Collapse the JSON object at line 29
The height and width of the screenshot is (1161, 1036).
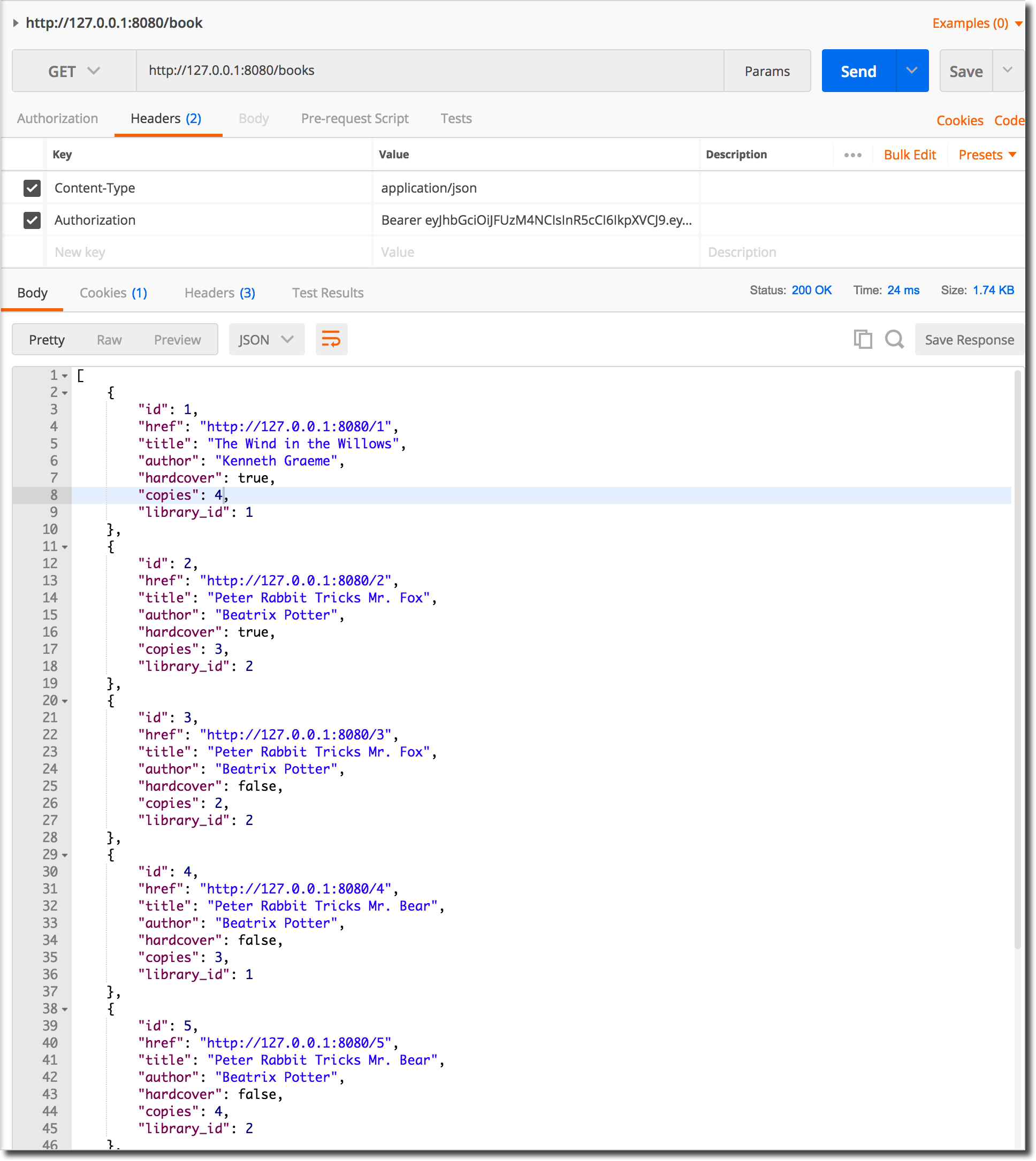(x=65, y=856)
